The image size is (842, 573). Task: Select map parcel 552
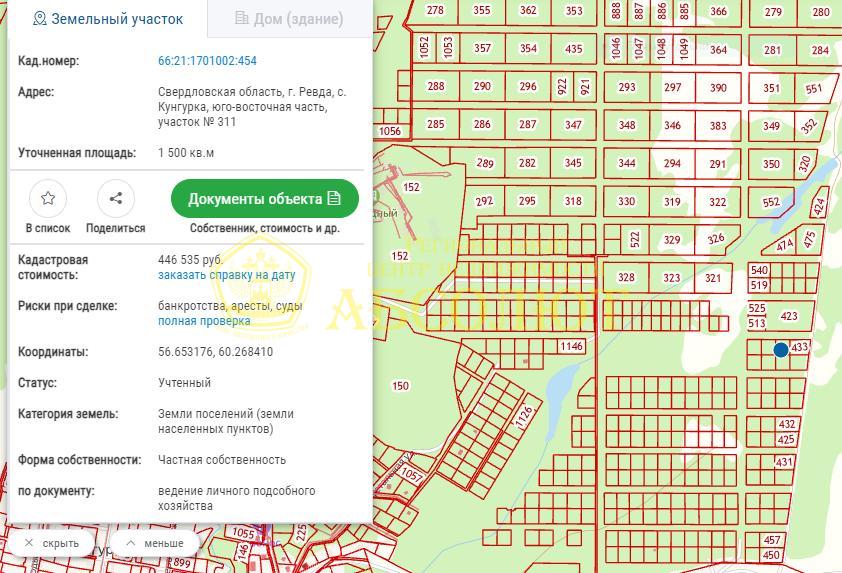tap(771, 202)
